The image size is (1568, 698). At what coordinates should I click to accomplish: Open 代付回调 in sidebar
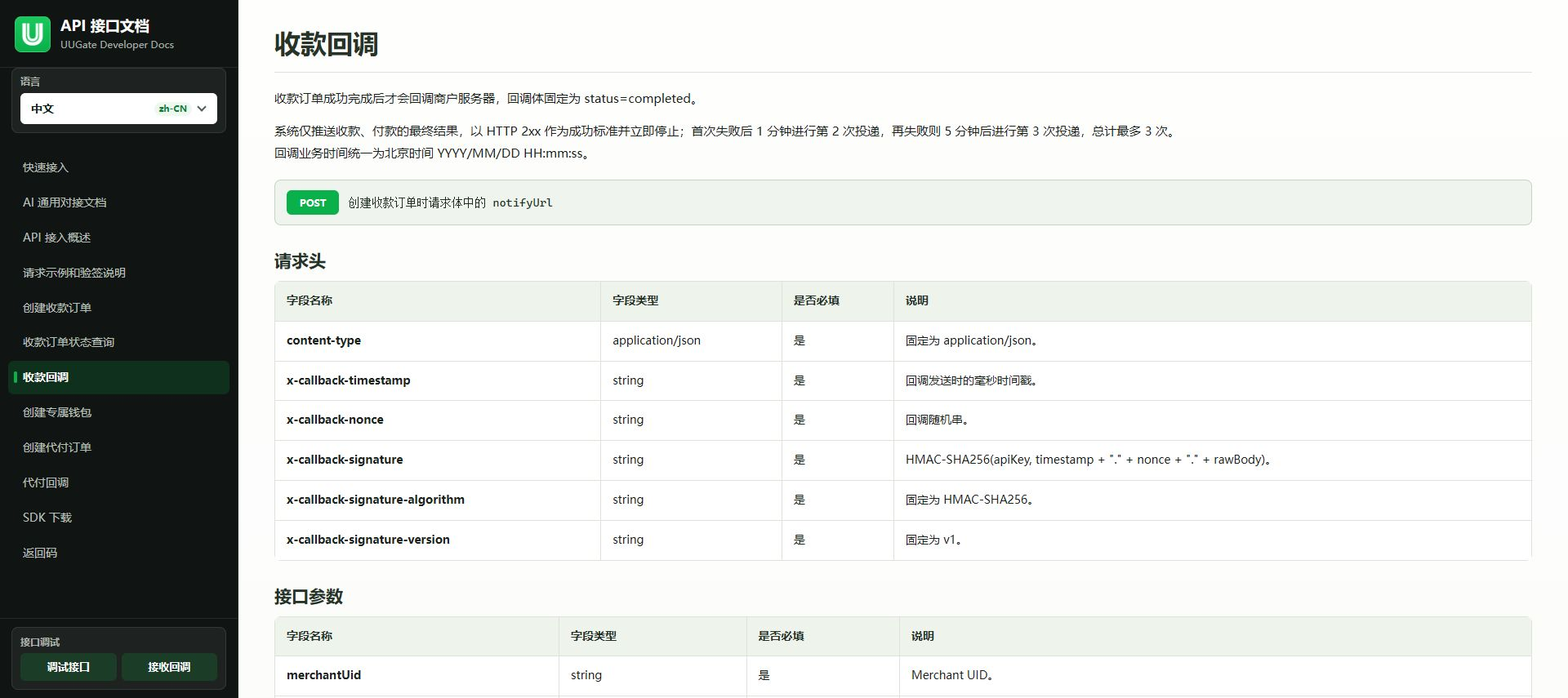tap(118, 482)
